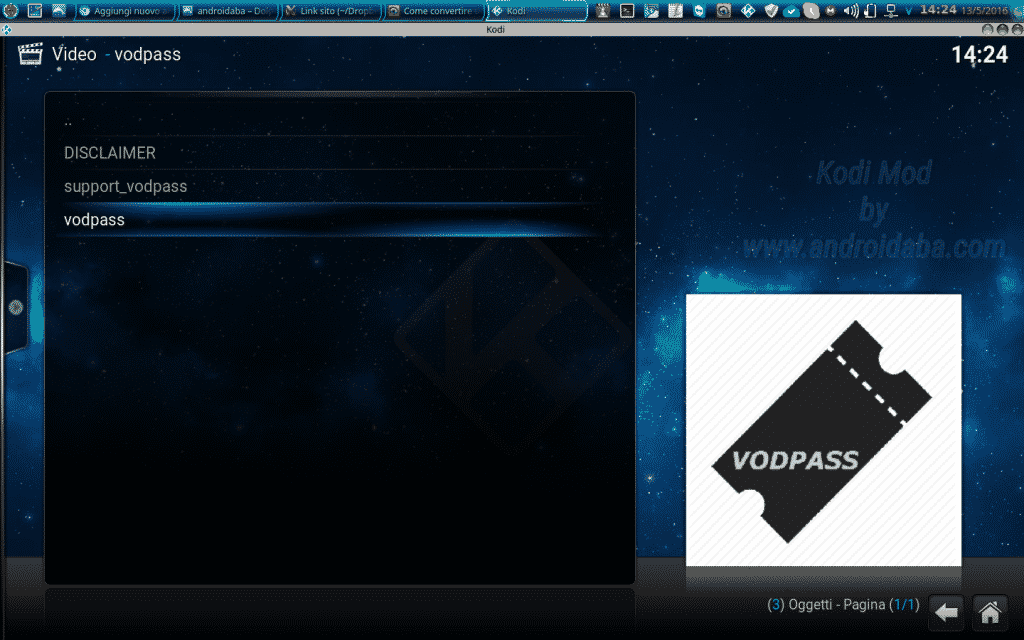Go back with the arrow button

point(946,613)
